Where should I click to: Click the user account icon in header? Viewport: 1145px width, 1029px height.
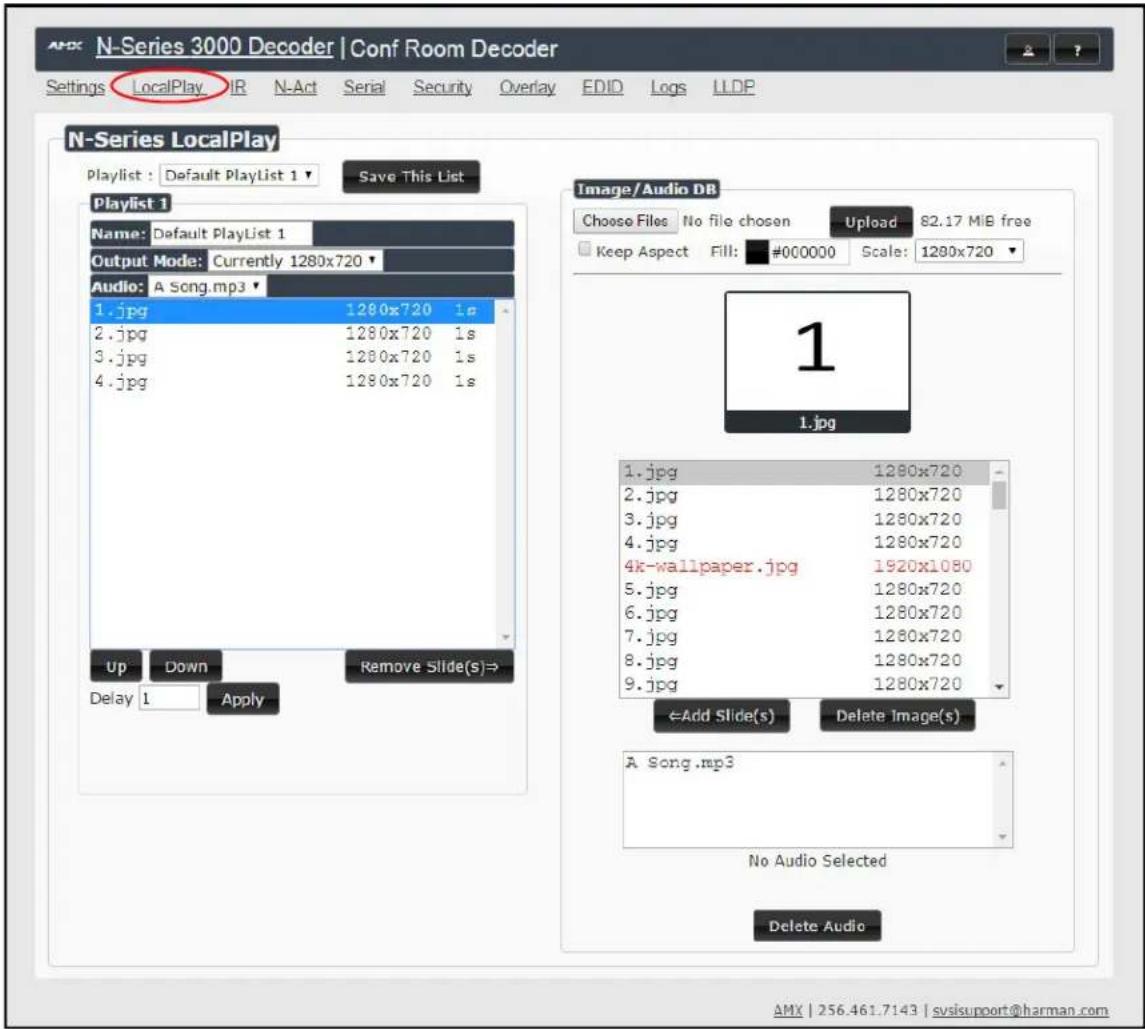click(x=1027, y=50)
